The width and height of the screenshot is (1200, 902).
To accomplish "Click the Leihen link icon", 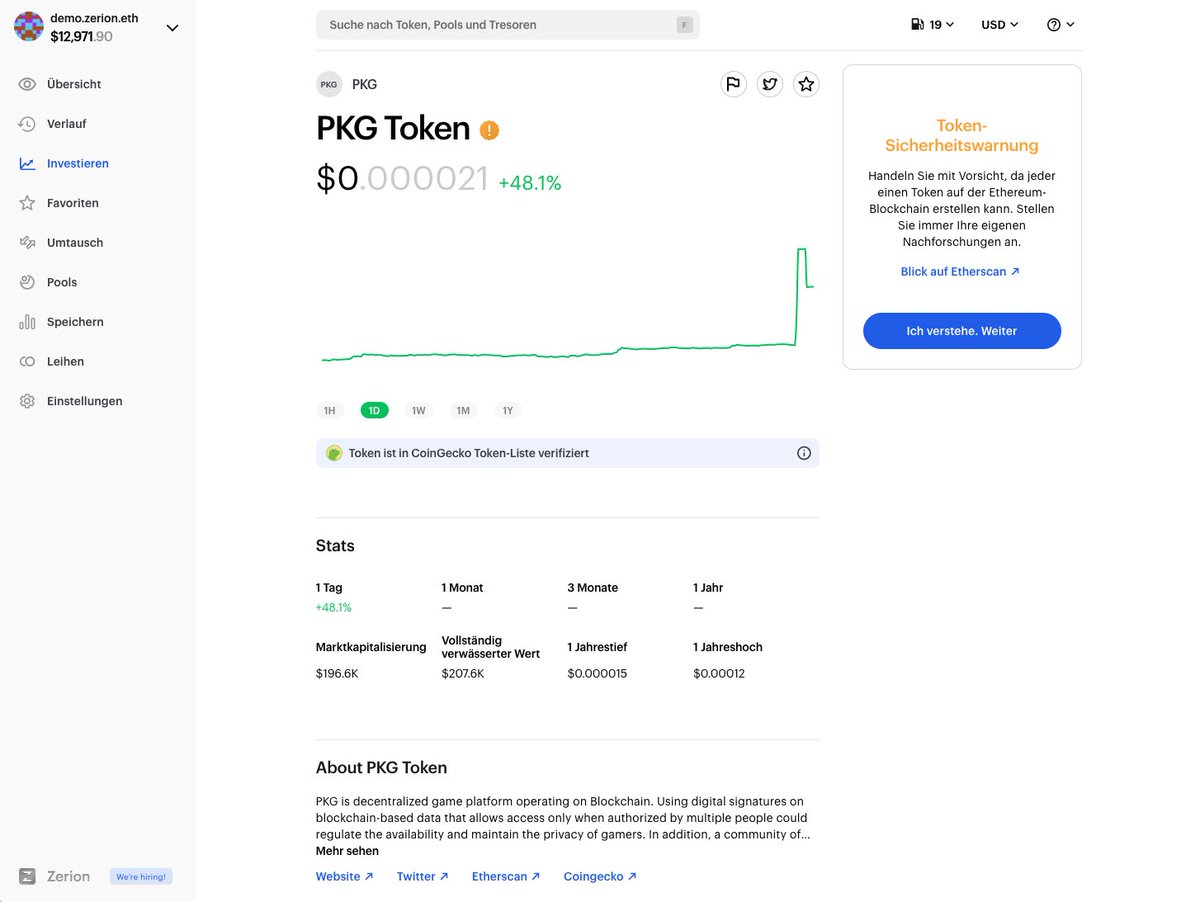I will coord(27,361).
